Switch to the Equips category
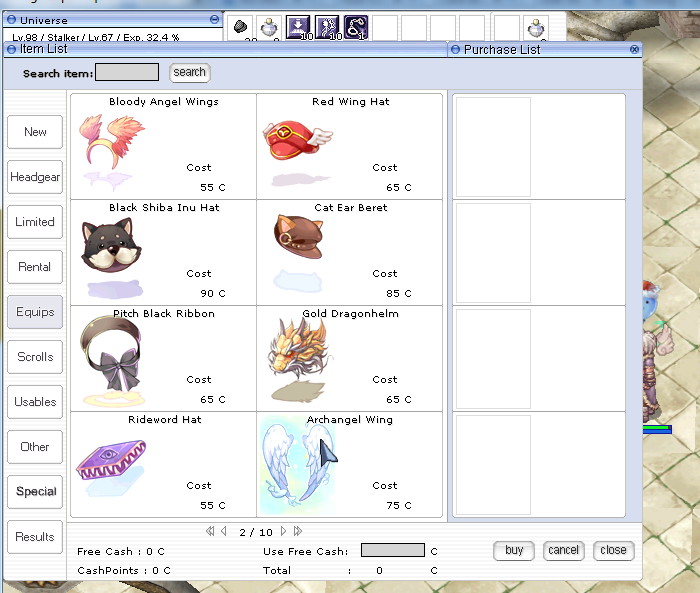 click(x=35, y=312)
